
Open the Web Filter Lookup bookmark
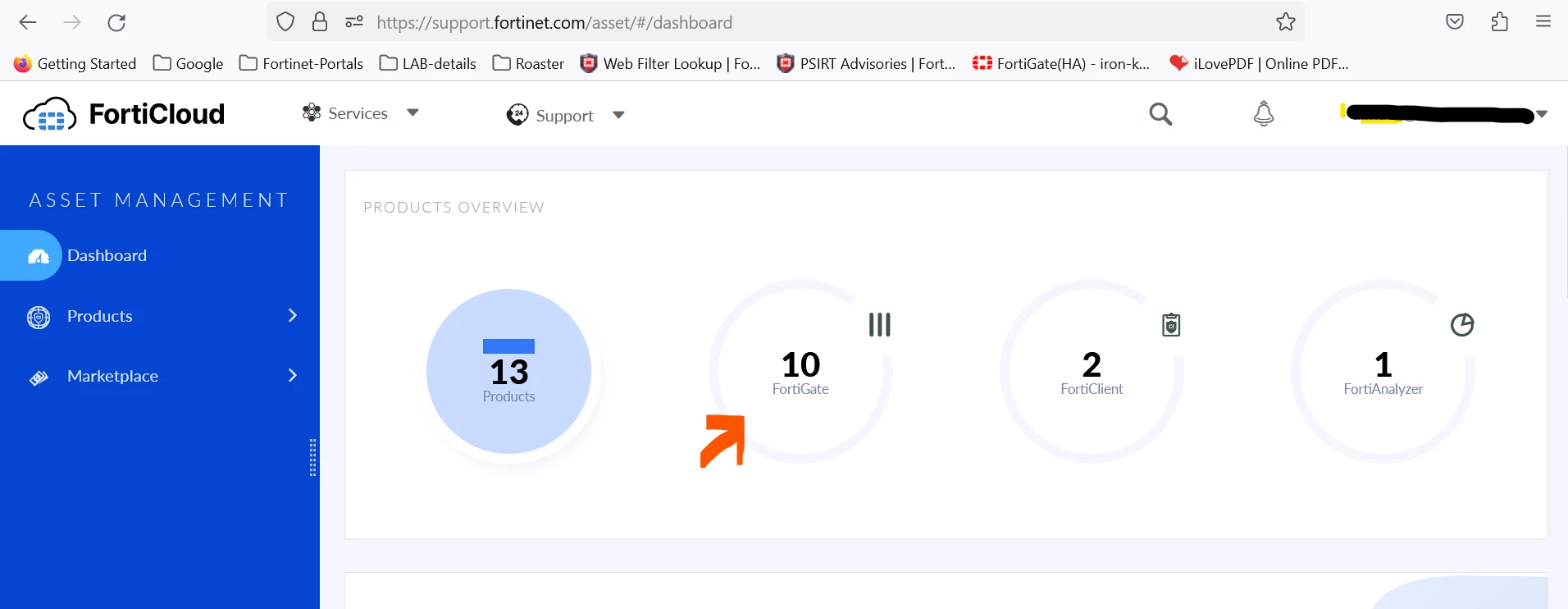tap(671, 63)
